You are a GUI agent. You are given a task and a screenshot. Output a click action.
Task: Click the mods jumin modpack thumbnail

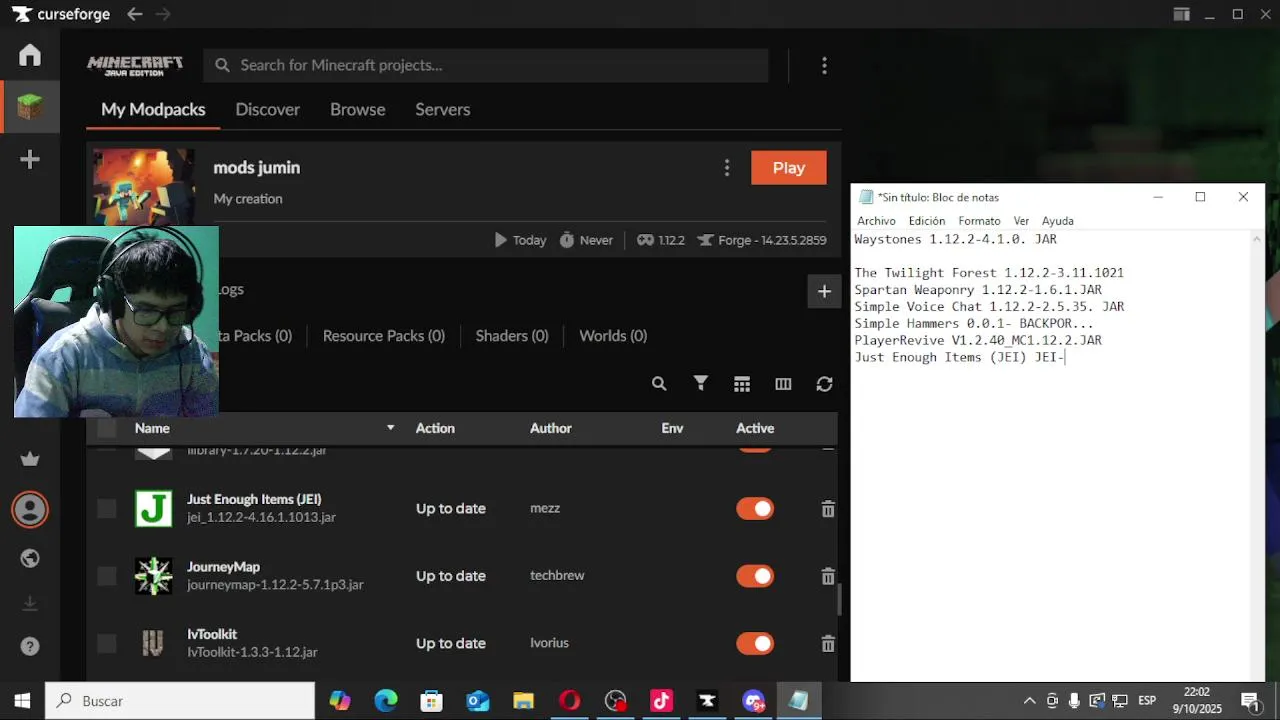(144, 187)
